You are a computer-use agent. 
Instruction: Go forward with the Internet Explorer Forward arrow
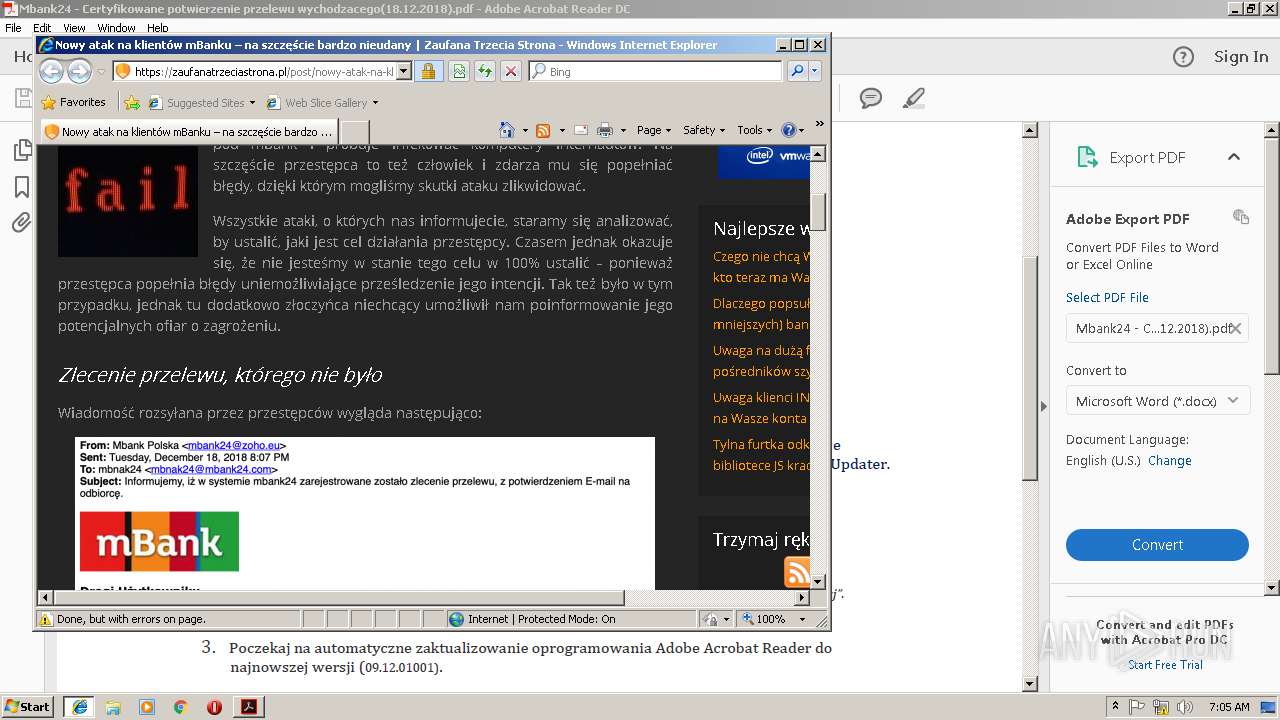[79, 71]
